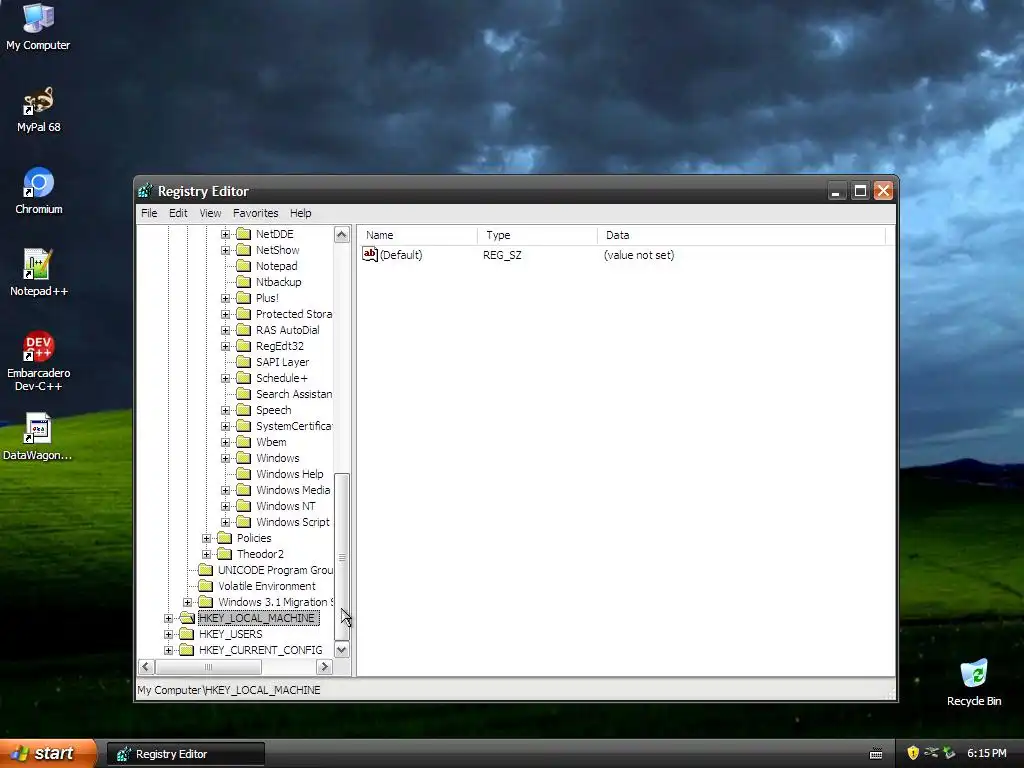Open the Help menu
Screen dimensions: 1024x768
[x=300, y=213]
